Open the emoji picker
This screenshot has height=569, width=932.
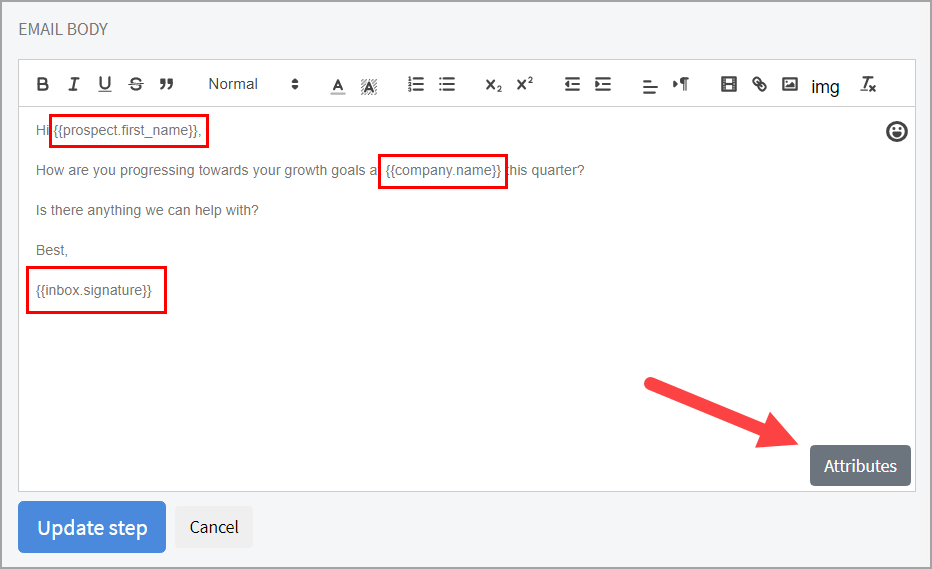tap(897, 131)
